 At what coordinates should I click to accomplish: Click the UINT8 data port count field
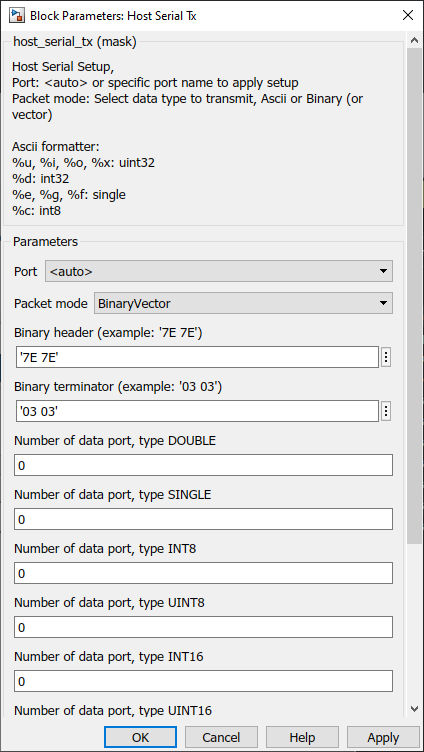(x=203, y=627)
